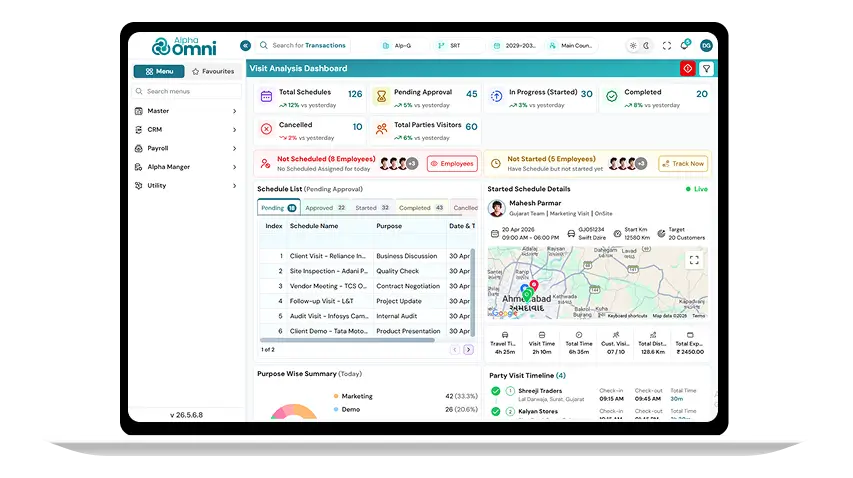Click the schedule table horizontal scrollbar
This screenshot has width=853, height=478.
[x=348, y=340]
